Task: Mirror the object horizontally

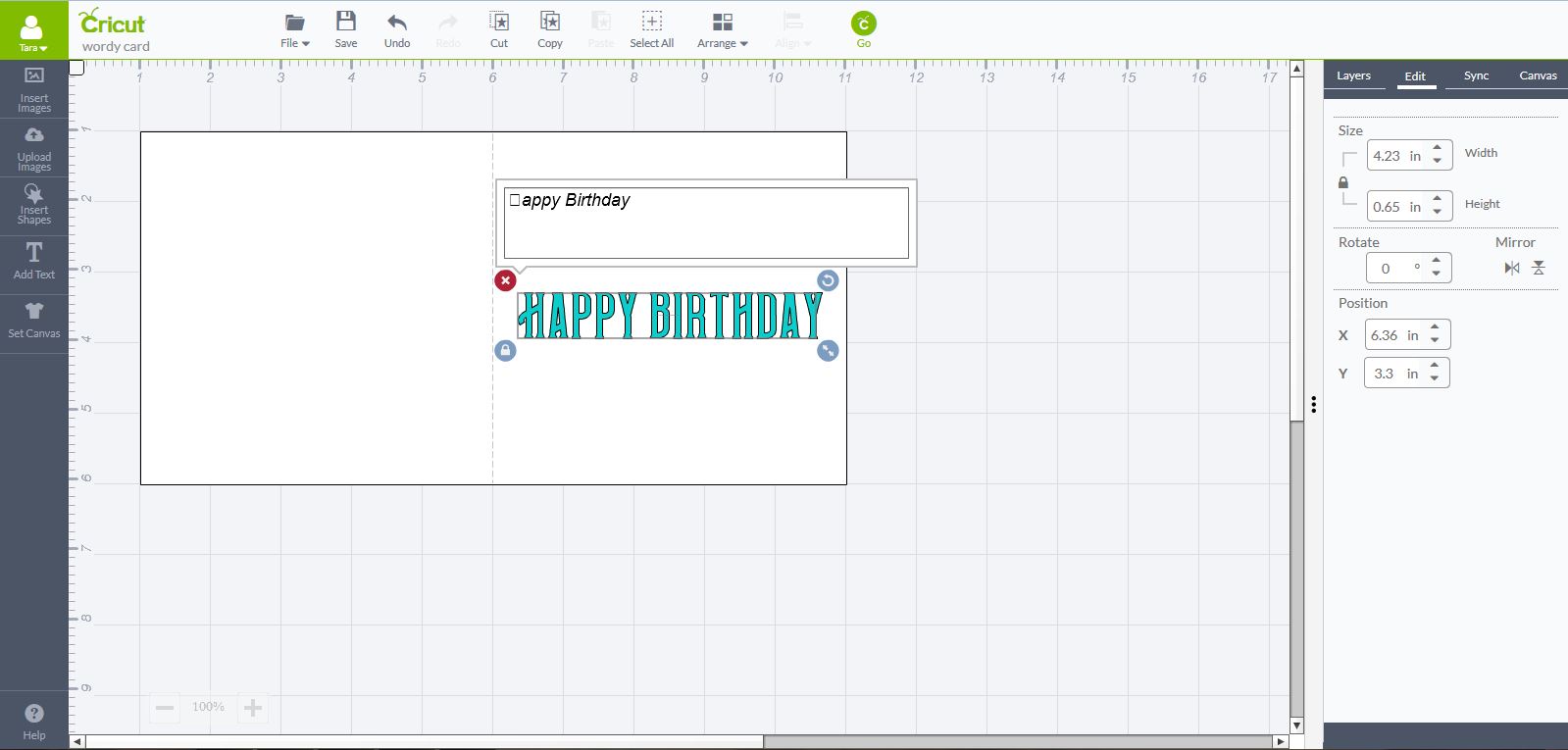Action: (x=1512, y=268)
